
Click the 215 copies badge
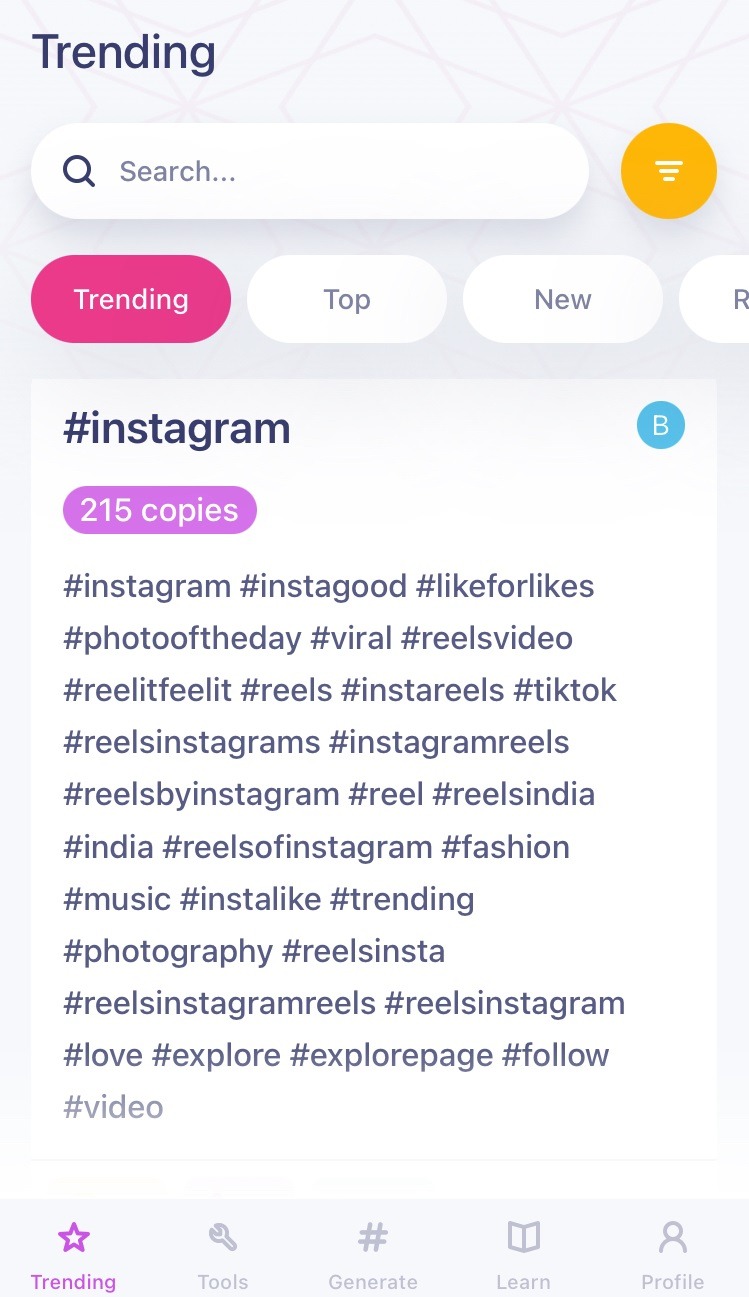click(x=159, y=510)
